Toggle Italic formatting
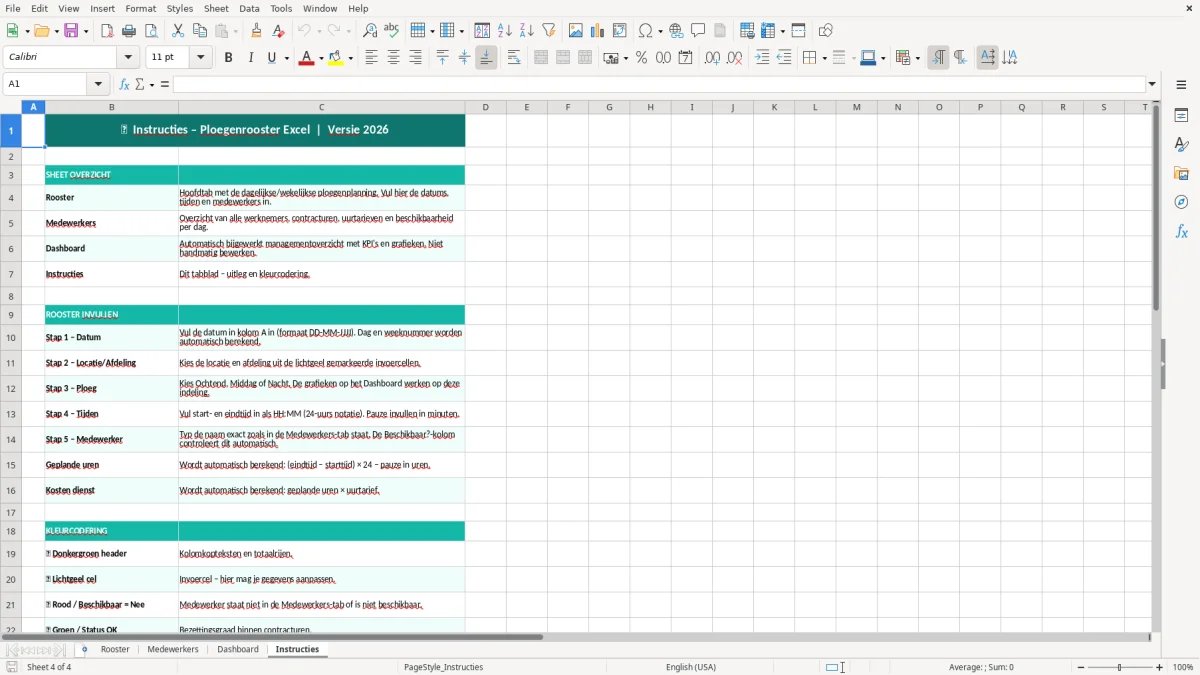The height and width of the screenshot is (675, 1200). coord(250,58)
